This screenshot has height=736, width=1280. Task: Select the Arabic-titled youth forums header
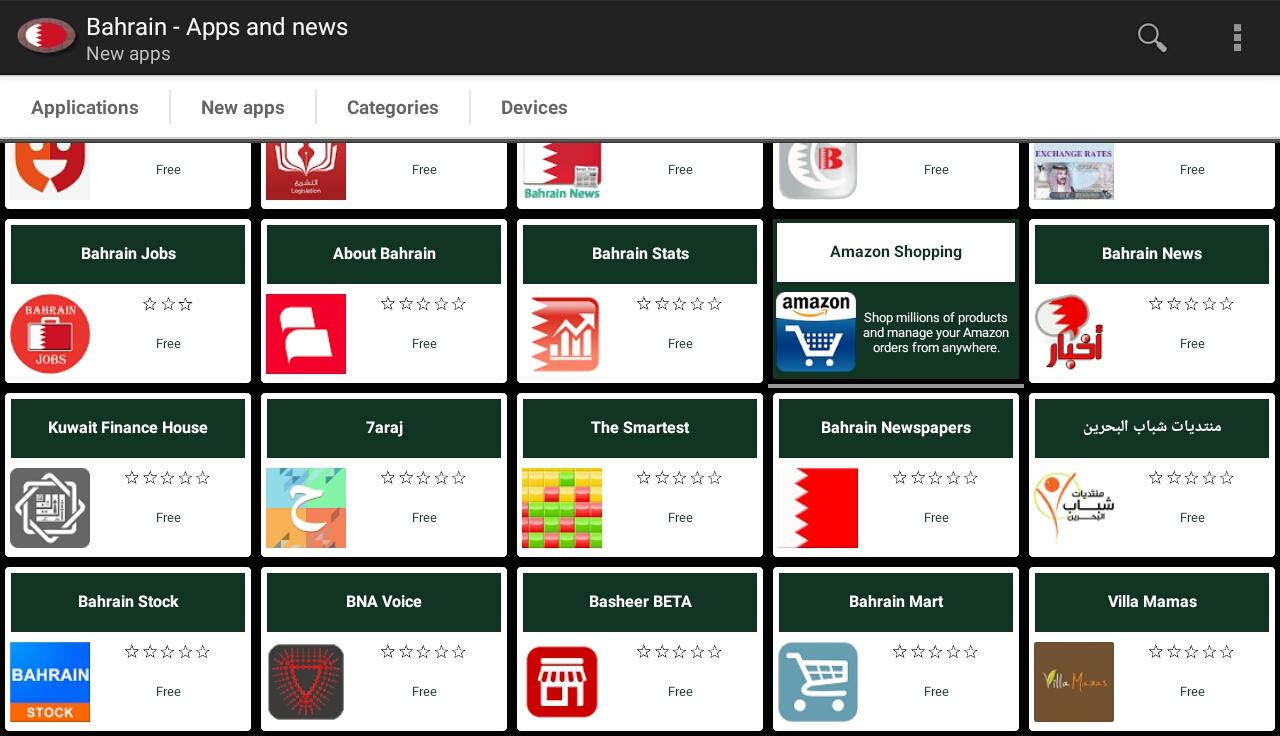[1152, 428]
